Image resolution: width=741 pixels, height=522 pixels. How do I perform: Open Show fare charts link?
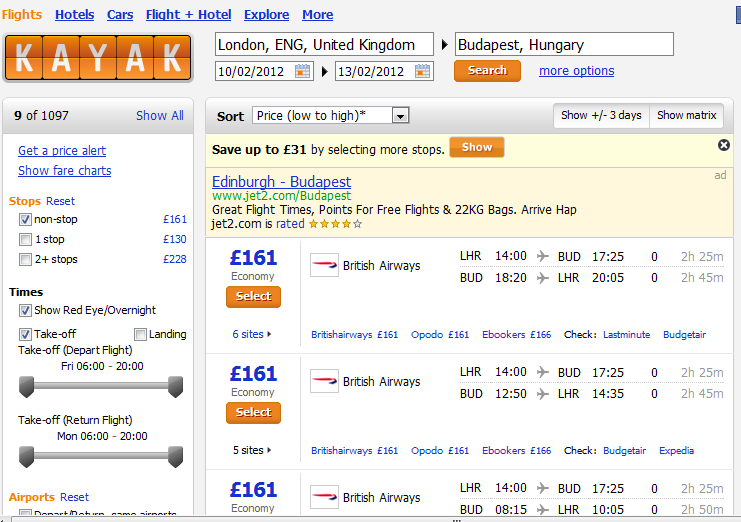(x=65, y=171)
